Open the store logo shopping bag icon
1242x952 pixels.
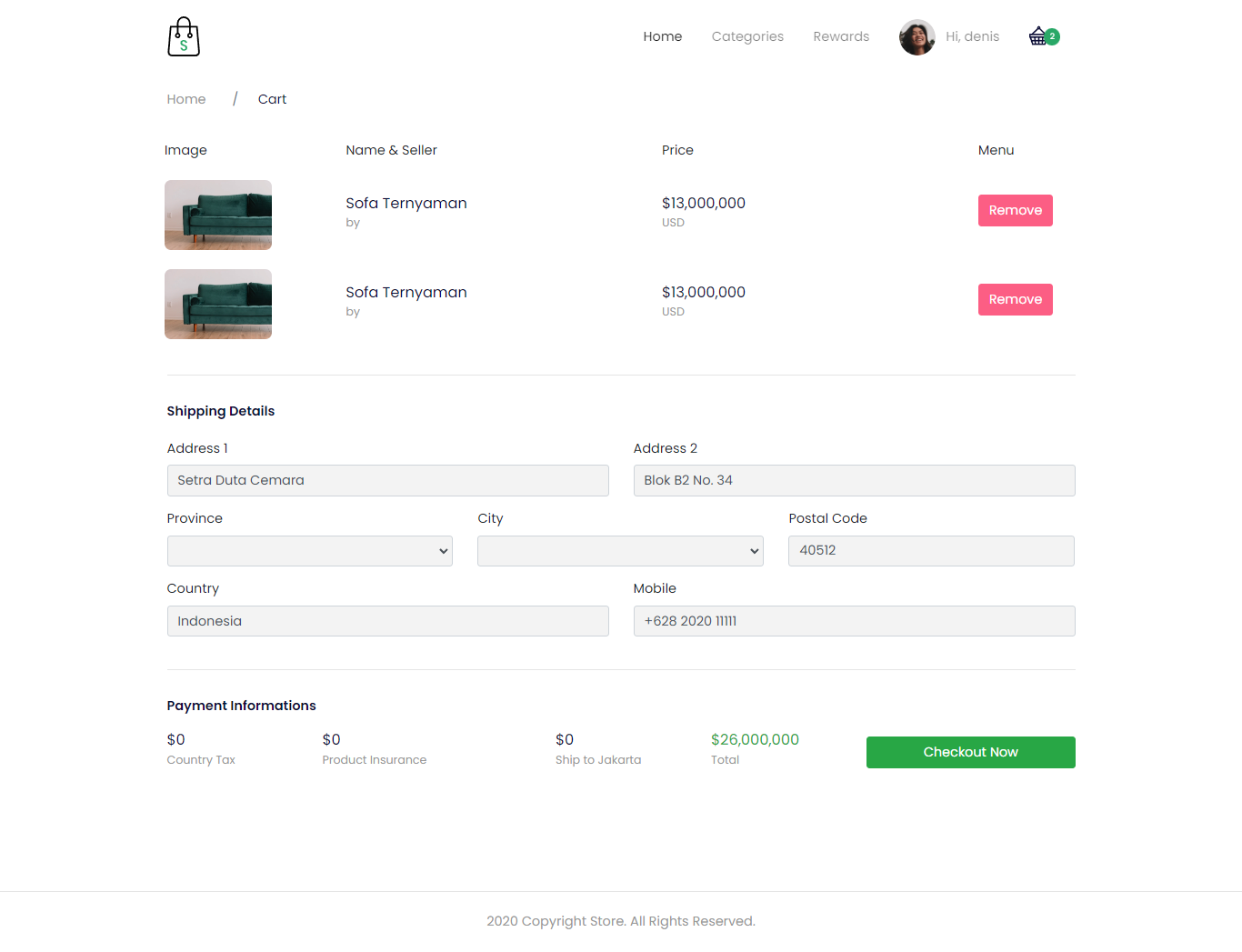point(183,36)
